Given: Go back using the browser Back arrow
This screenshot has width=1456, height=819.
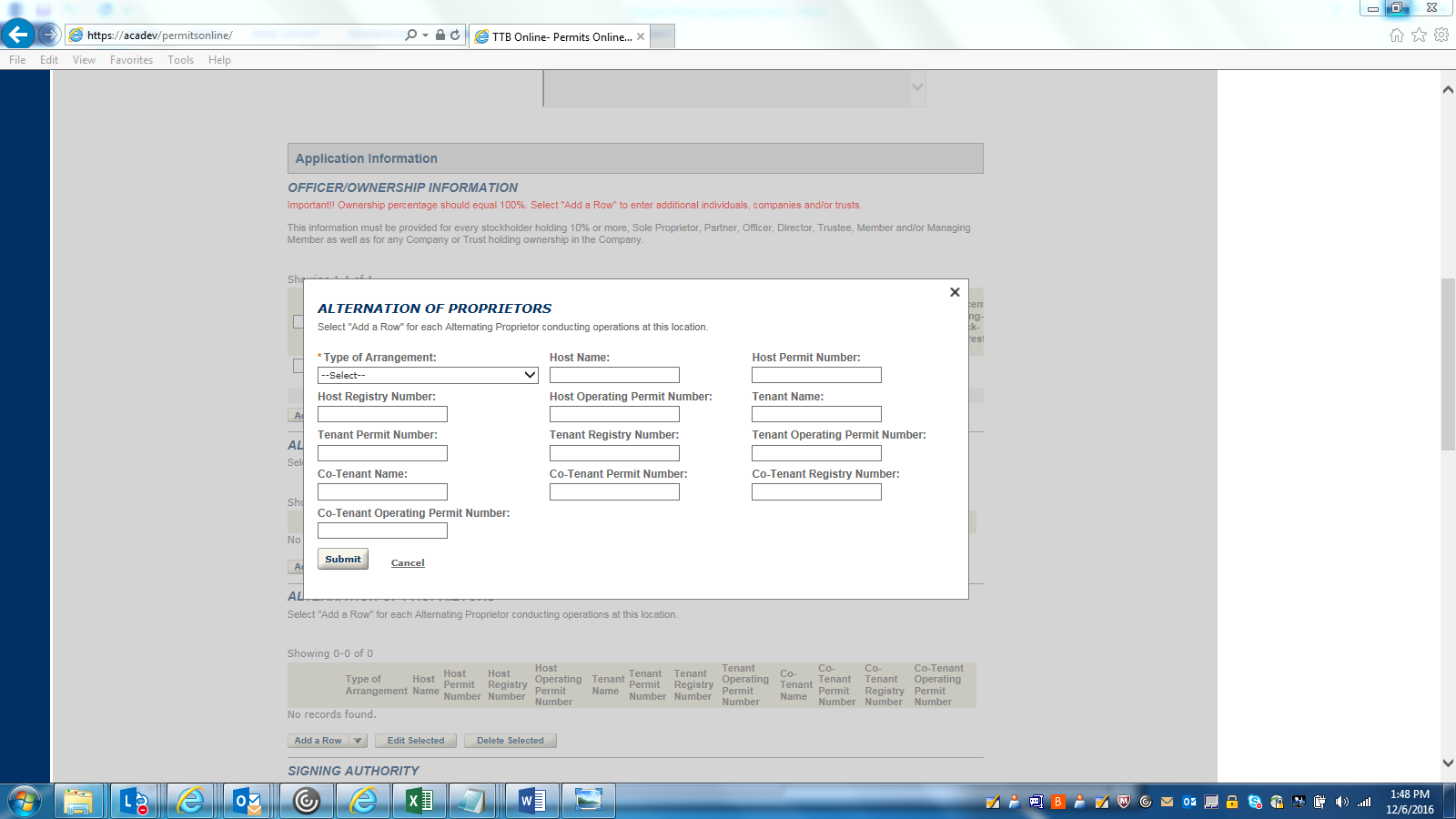Looking at the screenshot, I should pyautogui.click(x=18, y=35).
